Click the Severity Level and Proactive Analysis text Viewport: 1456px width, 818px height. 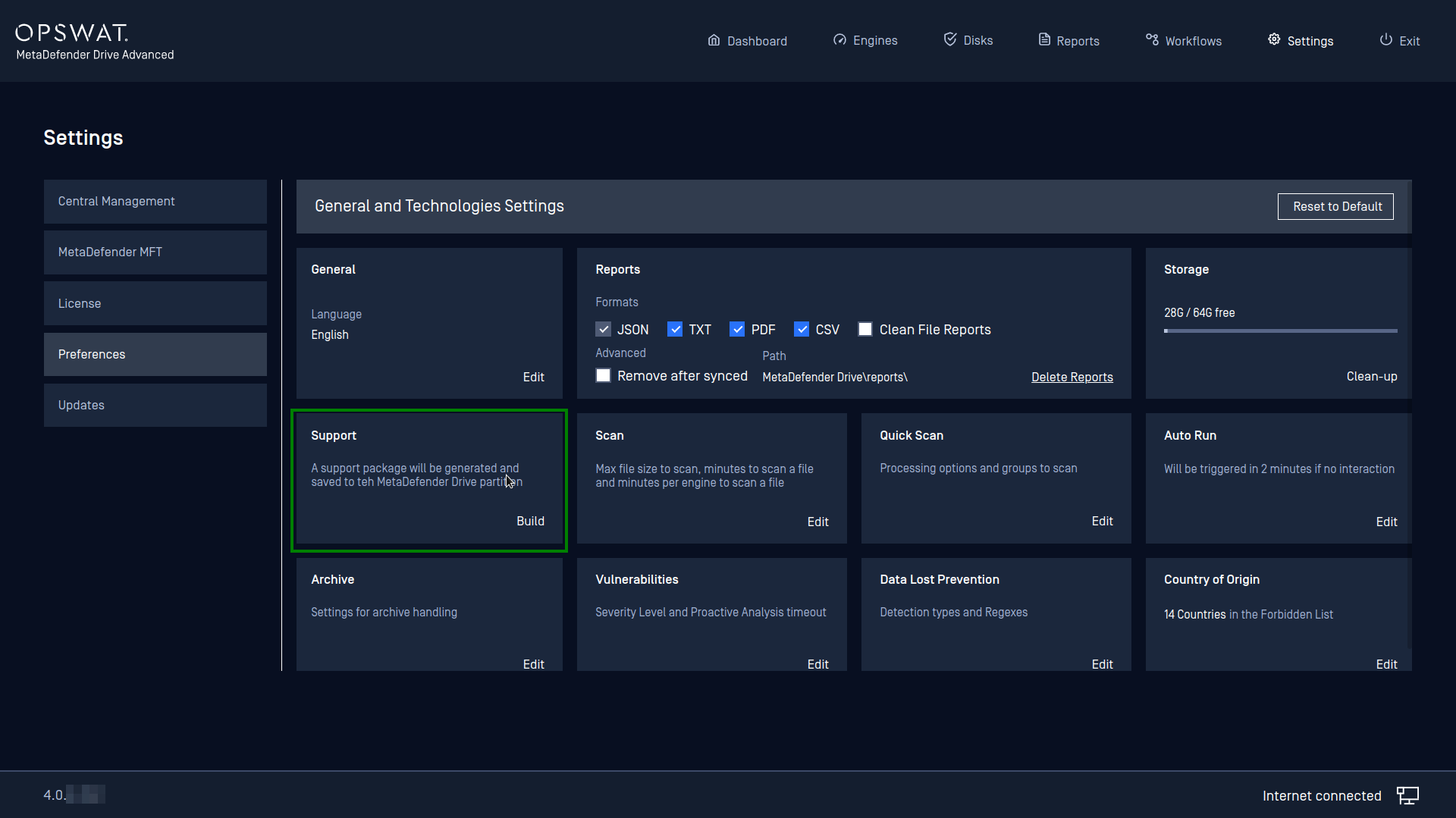click(x=711, y=612)
